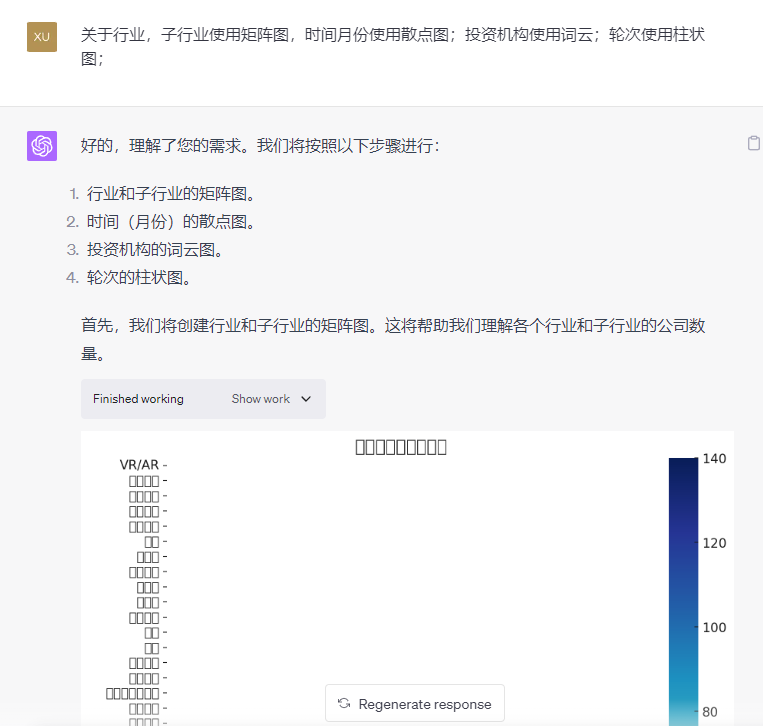Image resolution: width=763 pixels, height=726 pixels.
Task: Select list item 行业和子行业的矩阵图
Action: coord(171,194)
